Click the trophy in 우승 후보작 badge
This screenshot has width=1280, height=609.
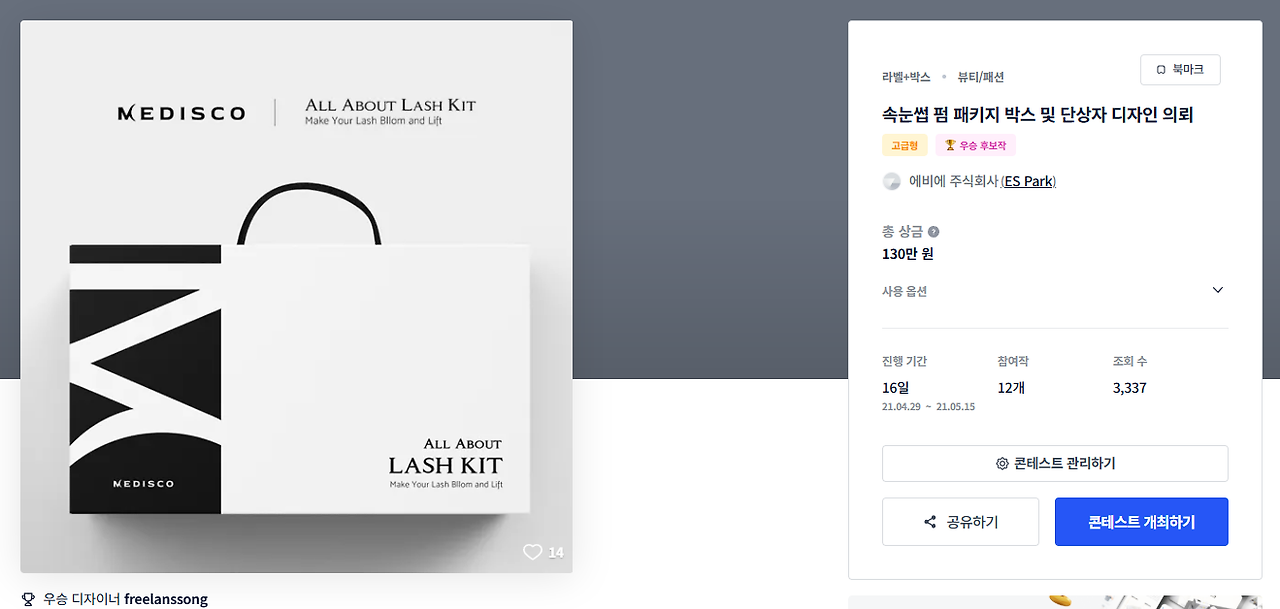(950, 145)
